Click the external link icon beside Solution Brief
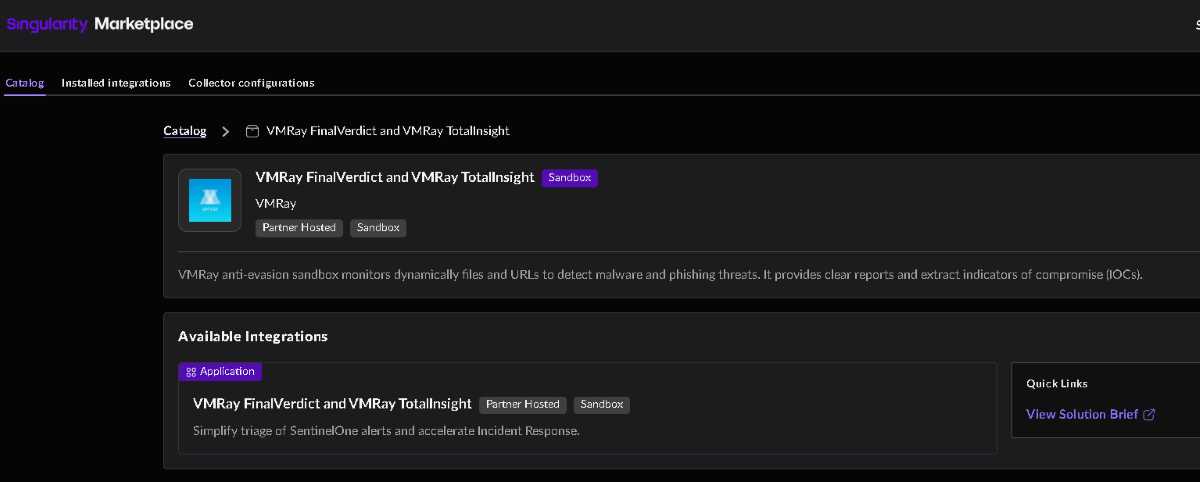Viewport: 1200px width, 482px height. tap(1149, 414)
